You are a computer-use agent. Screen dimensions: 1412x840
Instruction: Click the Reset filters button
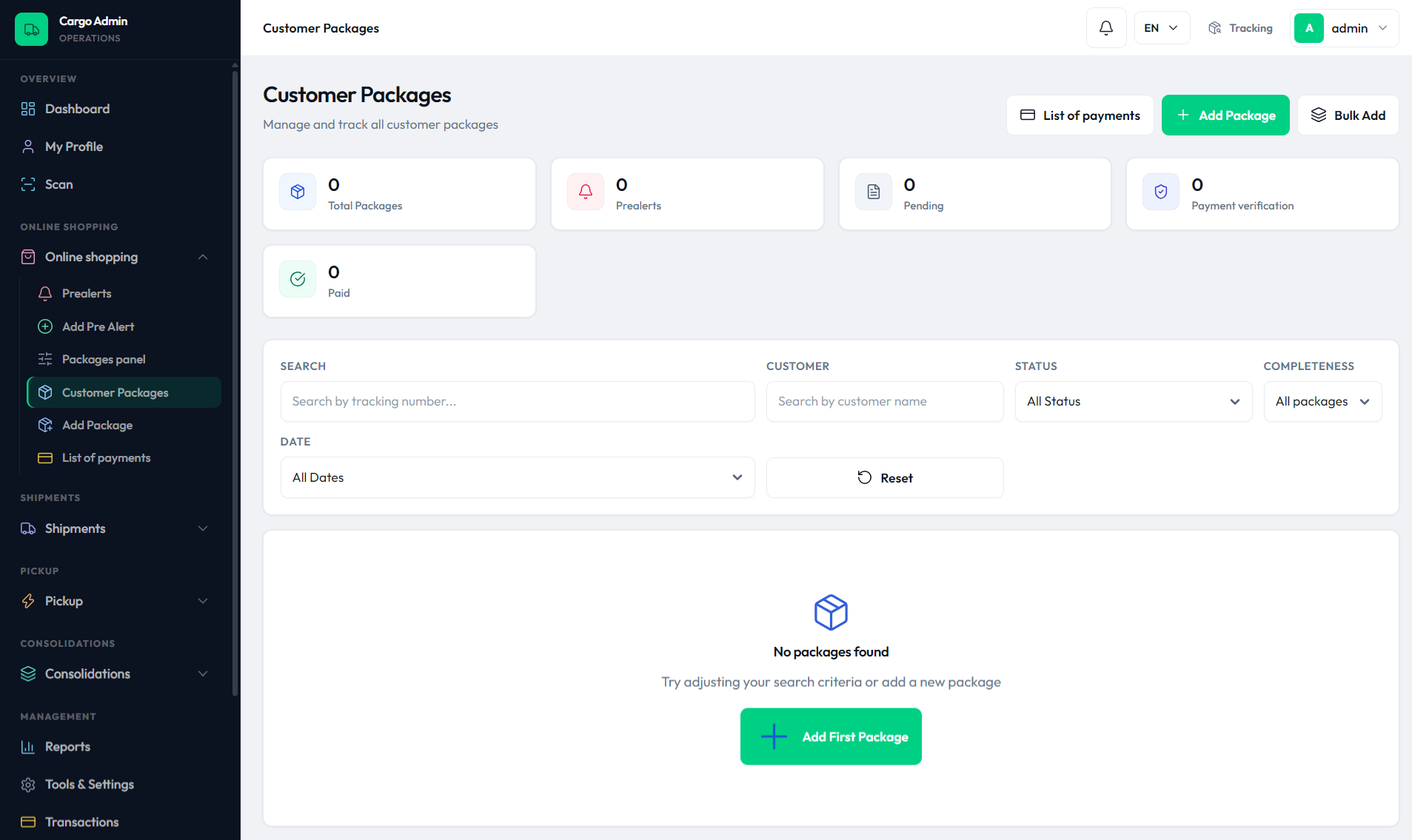(x=885, y=478)
